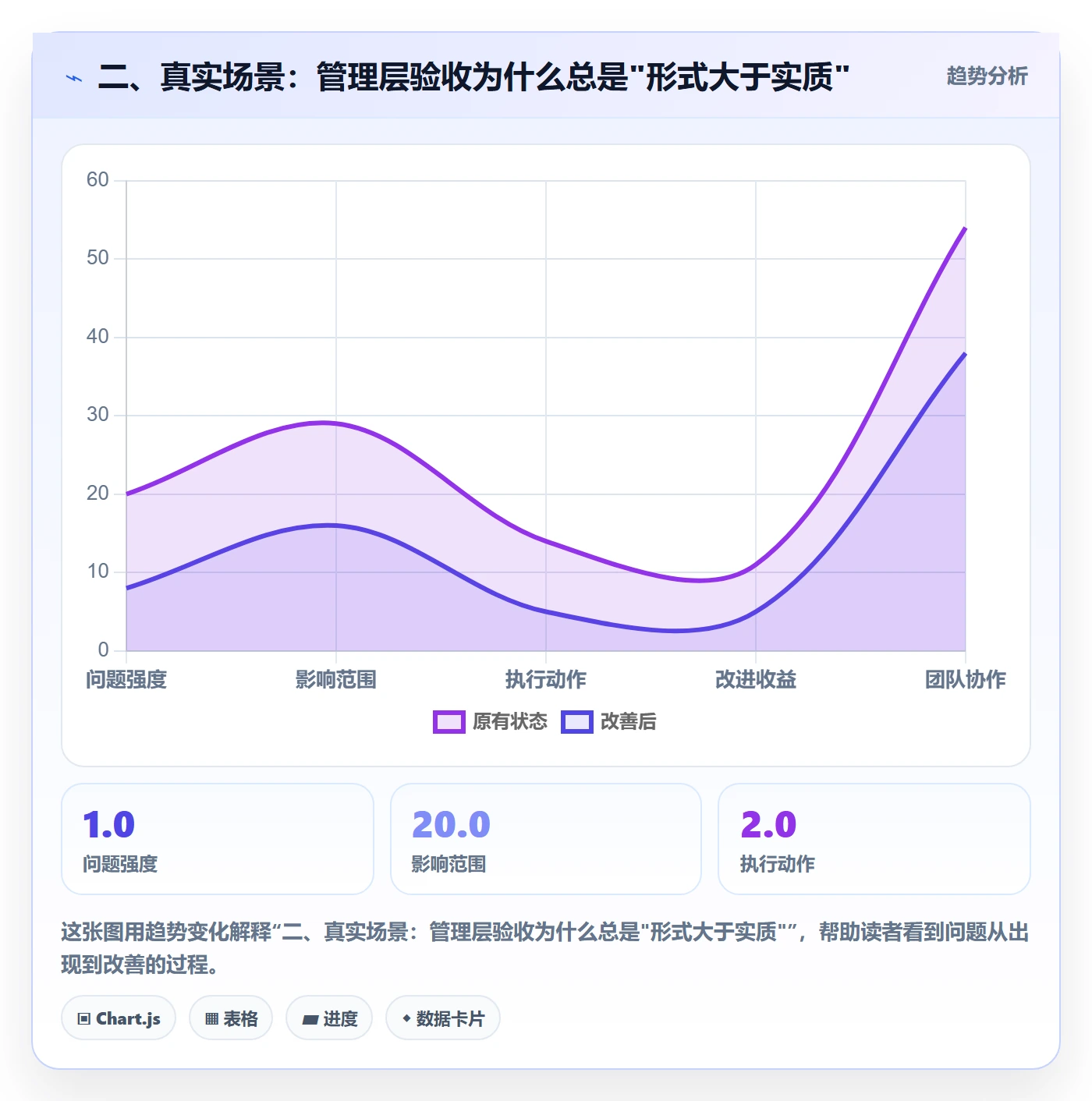Click the 问题强度 label on the chart x-axis
1092x1101 pixels.
[126, 679]
